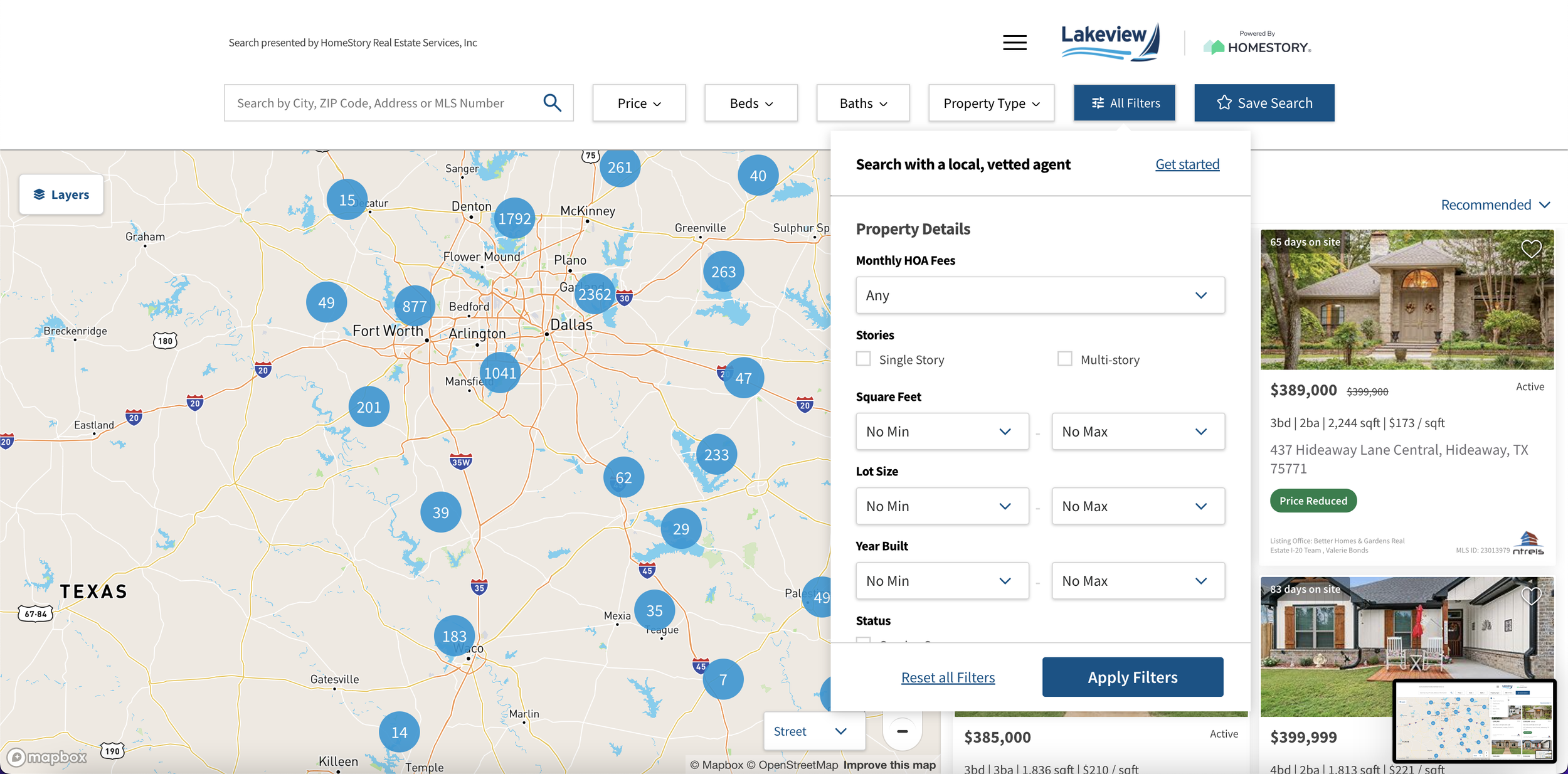Click the Apply Filters button
The image size is (1568, 774).
click(x=1133, y=677)
